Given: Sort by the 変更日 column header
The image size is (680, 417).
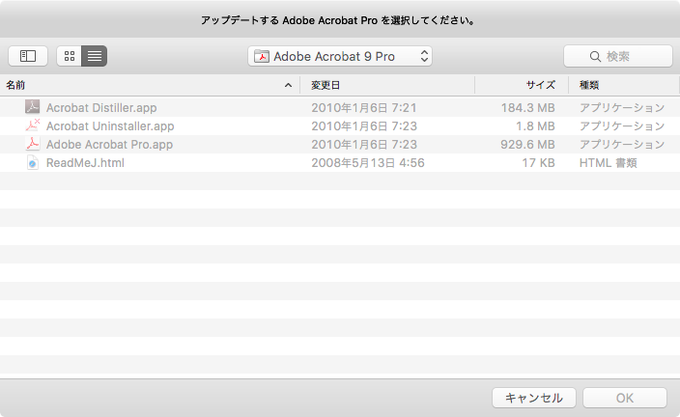Looking at the screenshot, I should [387, 85].
